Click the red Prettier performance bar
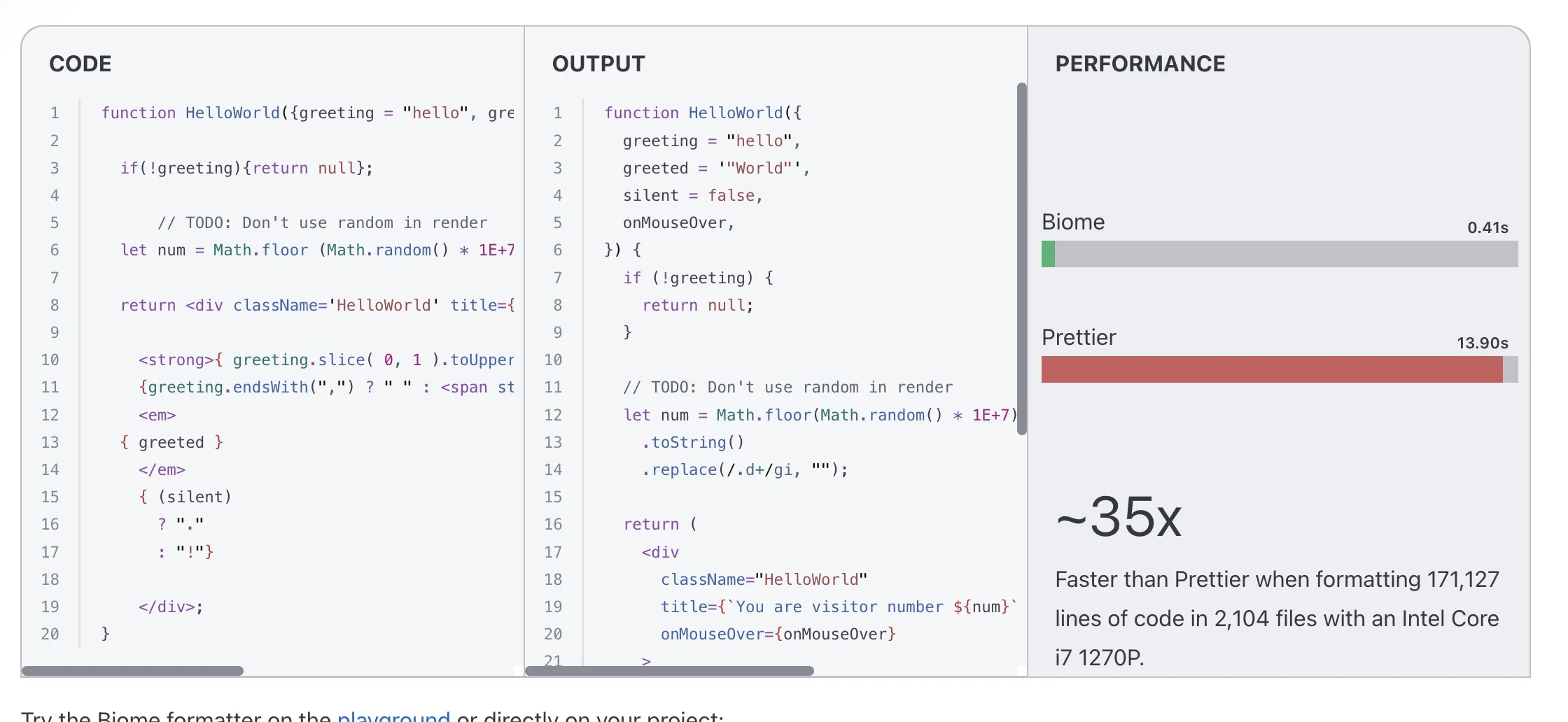Viewport: 1568px width, 722px height. 1271,369
